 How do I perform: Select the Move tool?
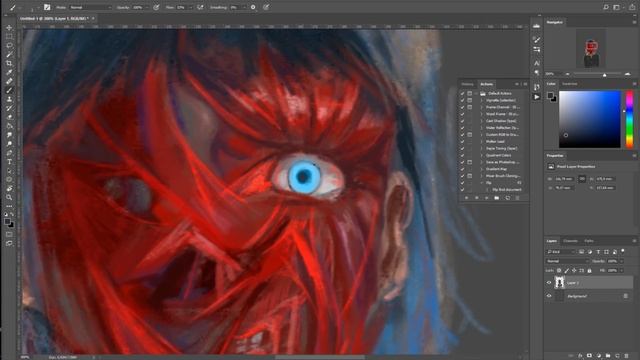(x=9, y=28)
